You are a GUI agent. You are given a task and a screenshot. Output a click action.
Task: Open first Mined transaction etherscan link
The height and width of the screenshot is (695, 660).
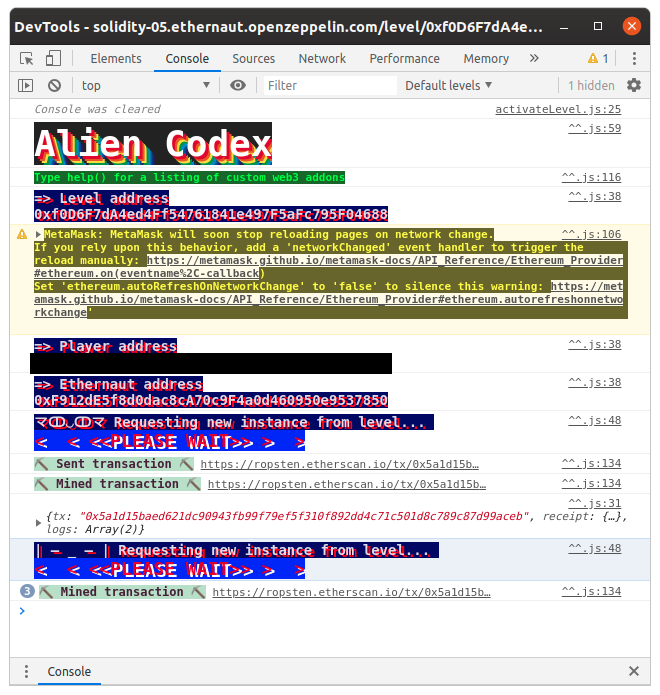point(347,484)
